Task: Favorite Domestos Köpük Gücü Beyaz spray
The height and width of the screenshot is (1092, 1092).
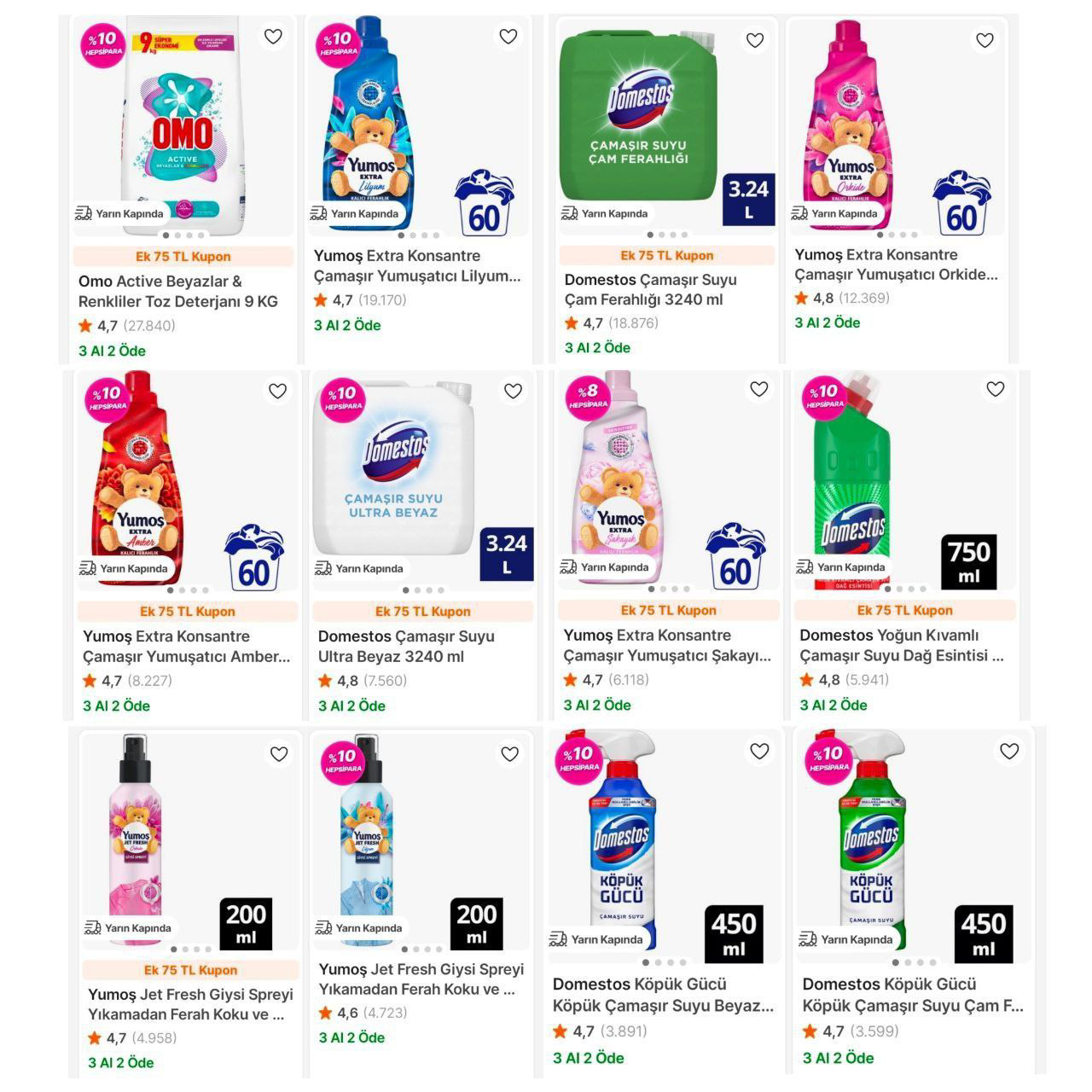Action: click(x=760, y=751)
